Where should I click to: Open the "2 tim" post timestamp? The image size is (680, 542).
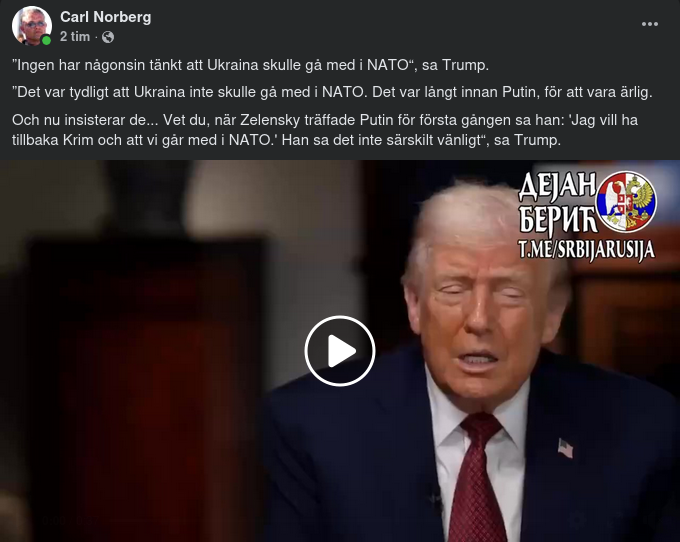[x=75, y=37]
